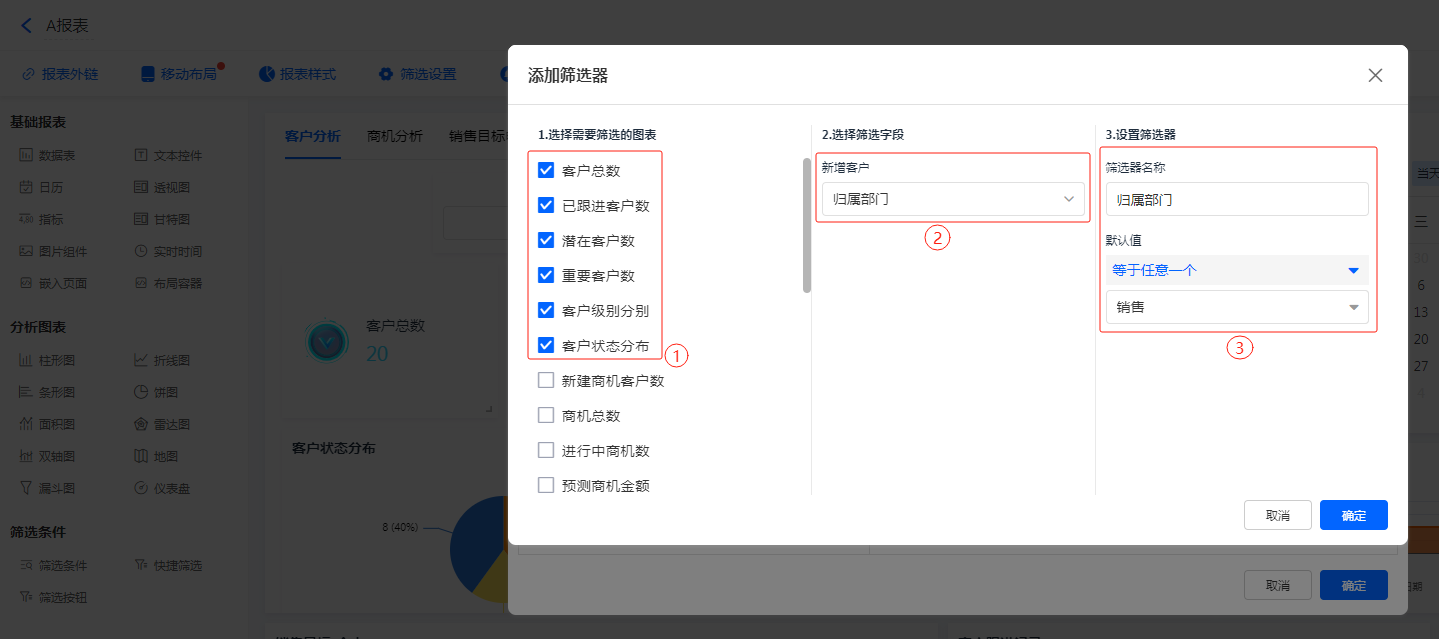The width and height of the screenshot is (1439, 639).
Task: Expand the 销售 default value dropdown
Action: pyautogui.click(x=1237, y=307)
